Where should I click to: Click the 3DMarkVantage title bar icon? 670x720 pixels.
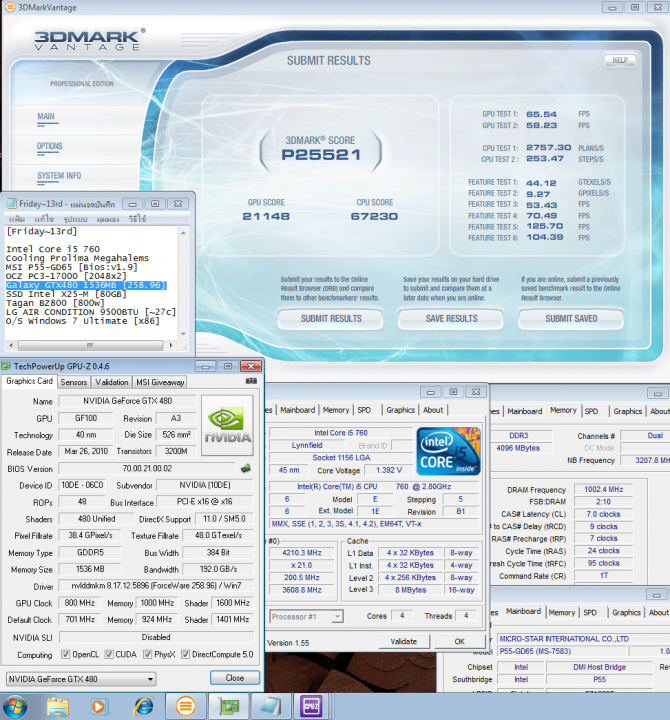coord(10,7)
